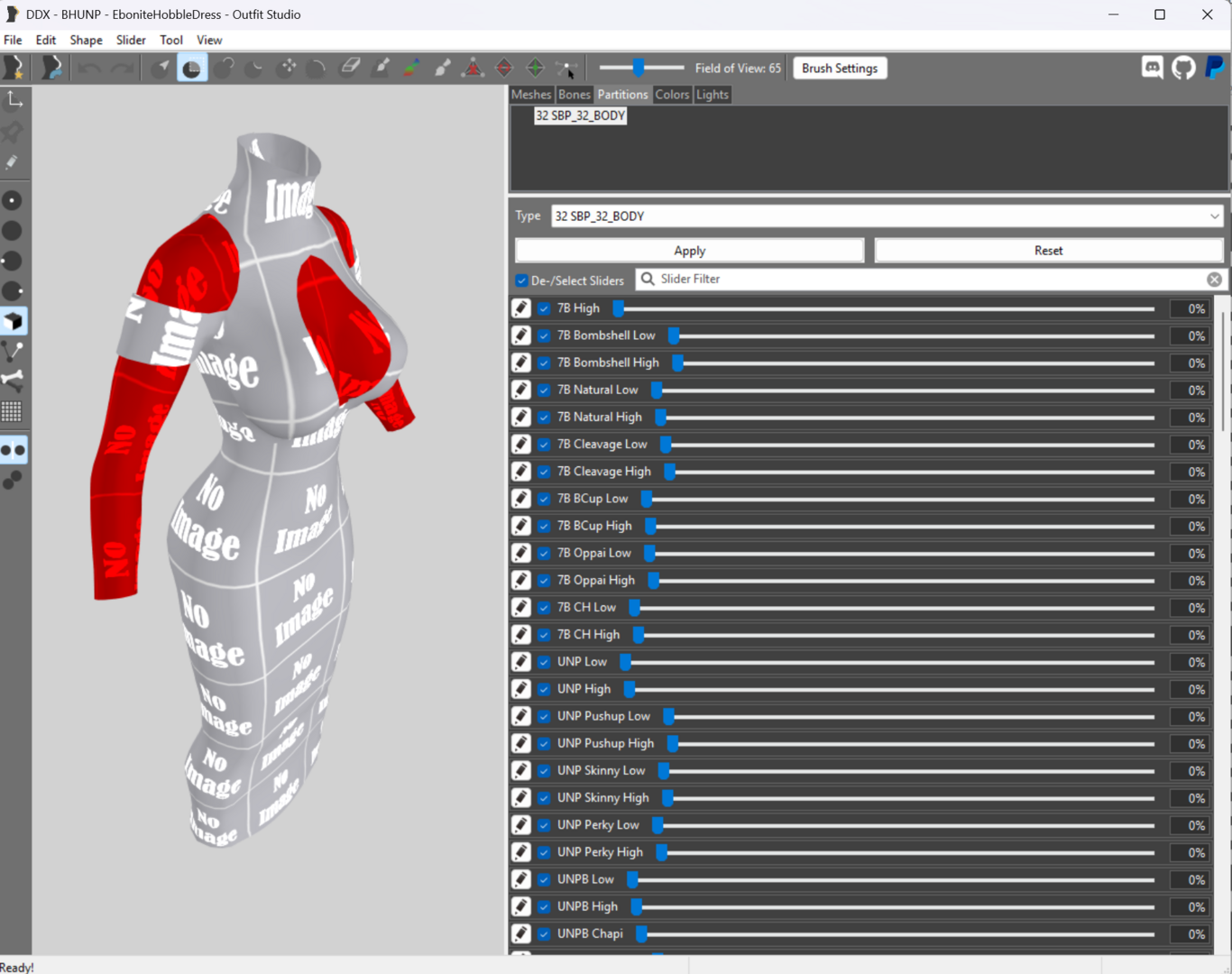Screen dimensions: 1232x974
Task: Select the Deflate brush tool
Action: 255,68
